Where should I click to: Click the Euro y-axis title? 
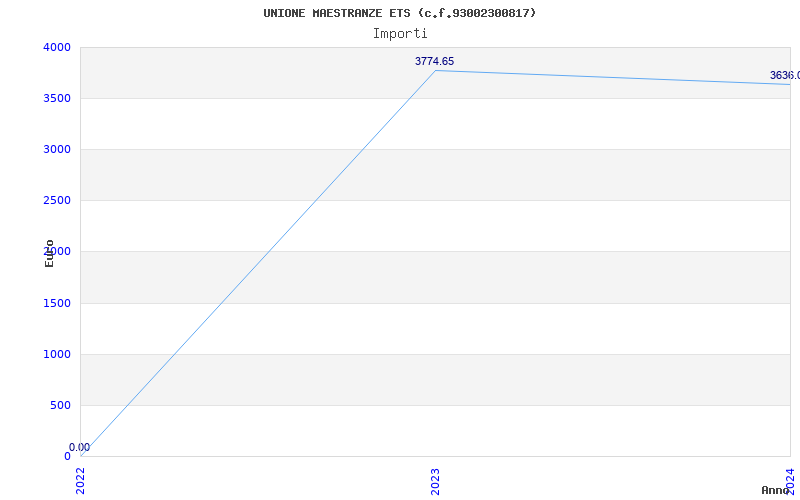pos(49,253)
